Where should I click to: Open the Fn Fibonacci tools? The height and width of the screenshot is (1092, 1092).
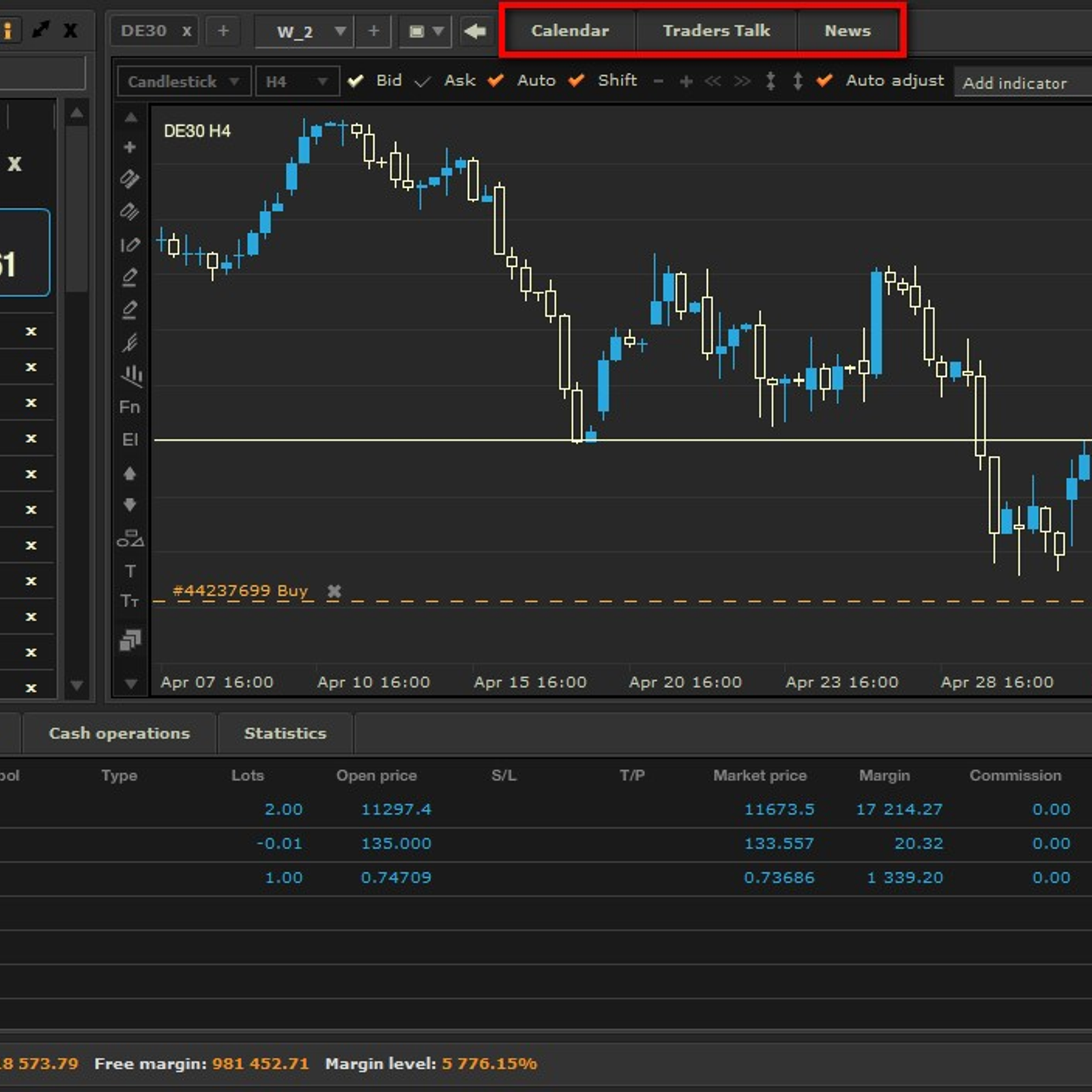pos(130,407)
